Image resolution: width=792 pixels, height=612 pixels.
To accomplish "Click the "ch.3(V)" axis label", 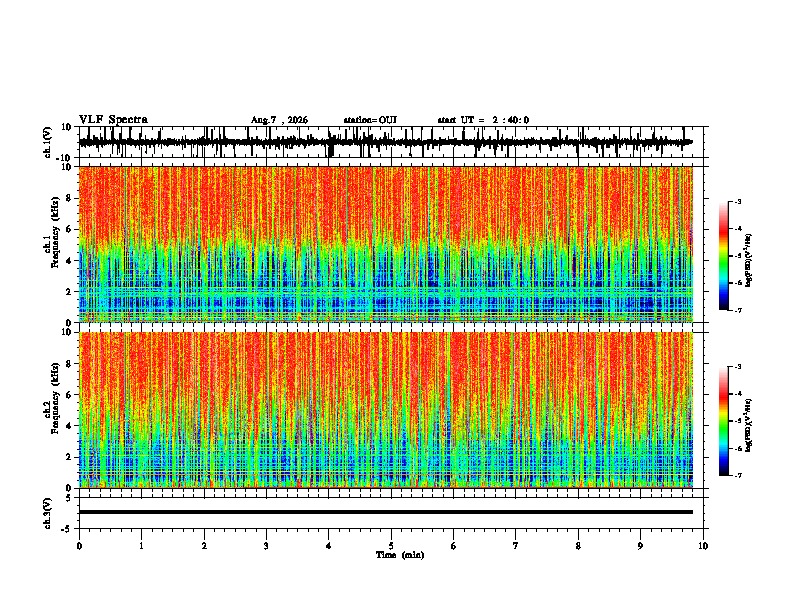I will point(47,513).
